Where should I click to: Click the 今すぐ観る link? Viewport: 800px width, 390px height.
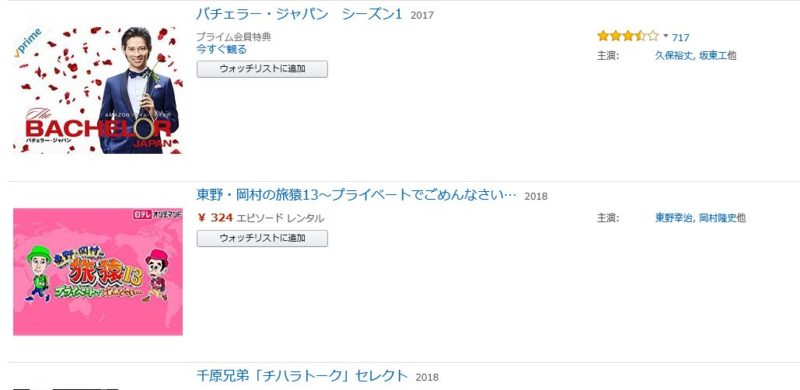pos(221,50)
